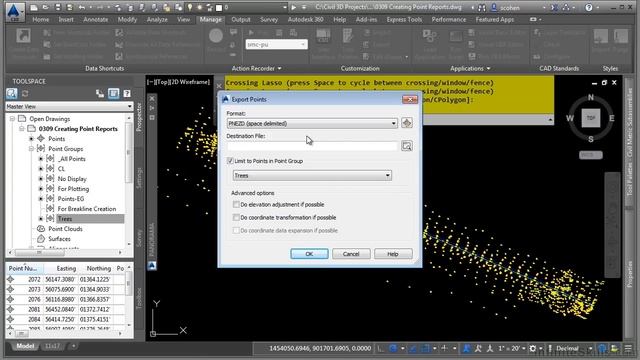Click the signed-in user icon next to scohen
The image size is (640, 360).
coord(494,7)
